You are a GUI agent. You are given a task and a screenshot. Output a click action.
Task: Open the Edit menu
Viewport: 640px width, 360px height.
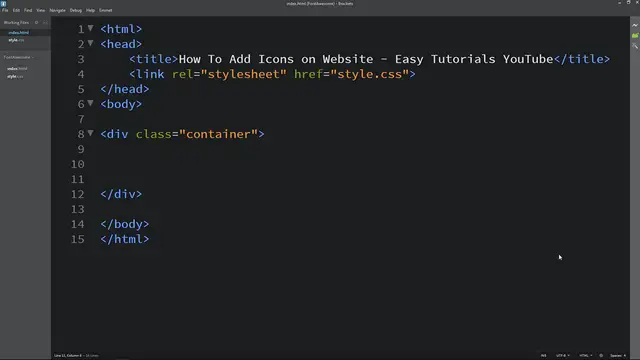click(x=16, y=10)
